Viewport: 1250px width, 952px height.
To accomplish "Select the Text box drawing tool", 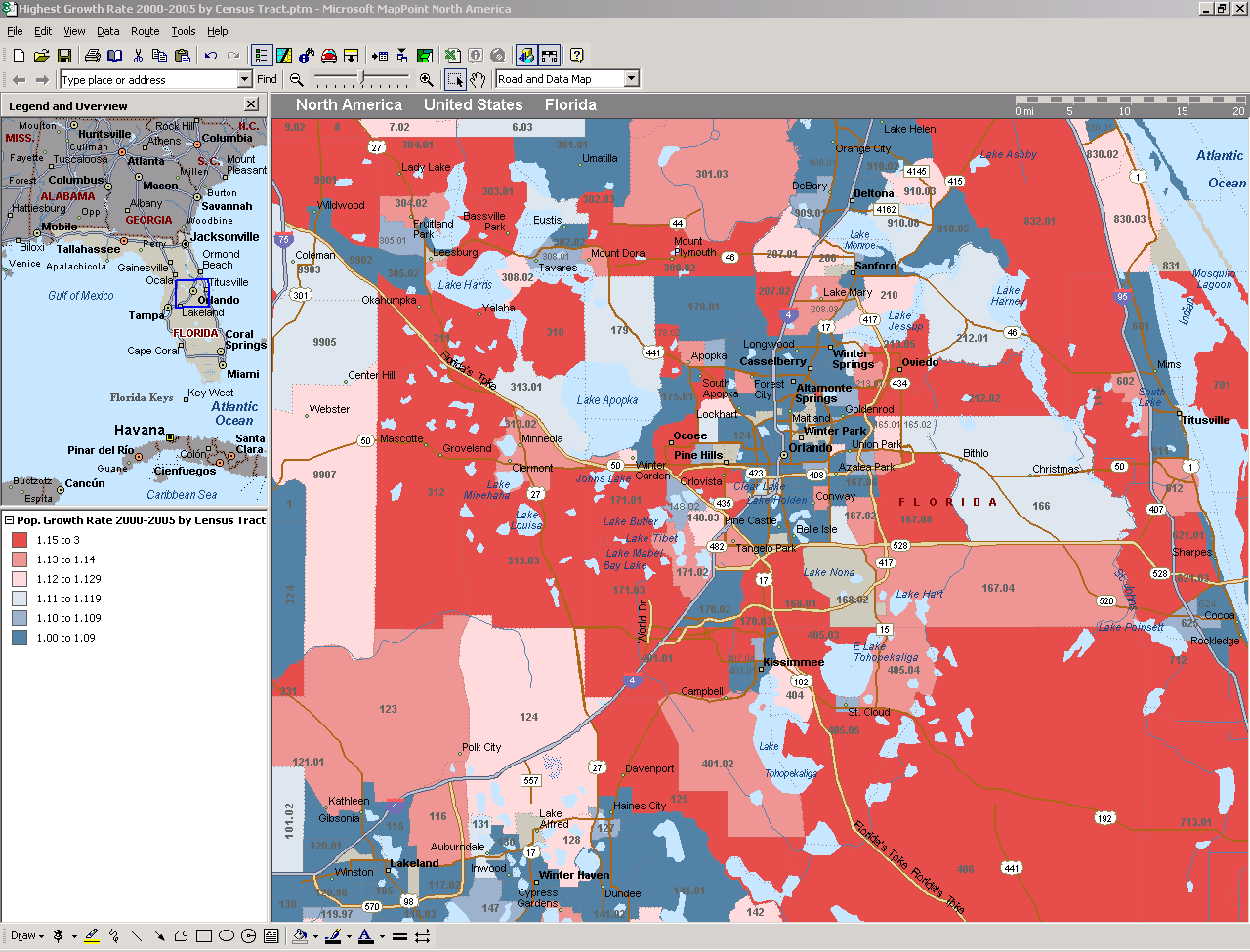I will [x=271, y=935].
